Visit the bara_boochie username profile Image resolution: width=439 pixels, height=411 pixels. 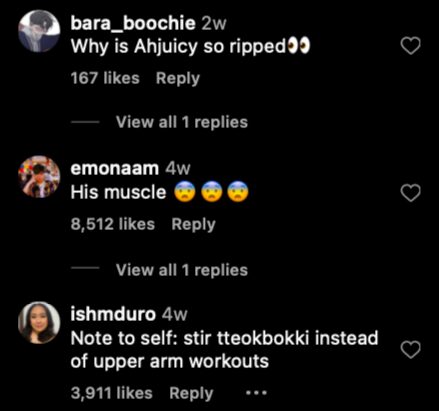[x=133, y=23]
